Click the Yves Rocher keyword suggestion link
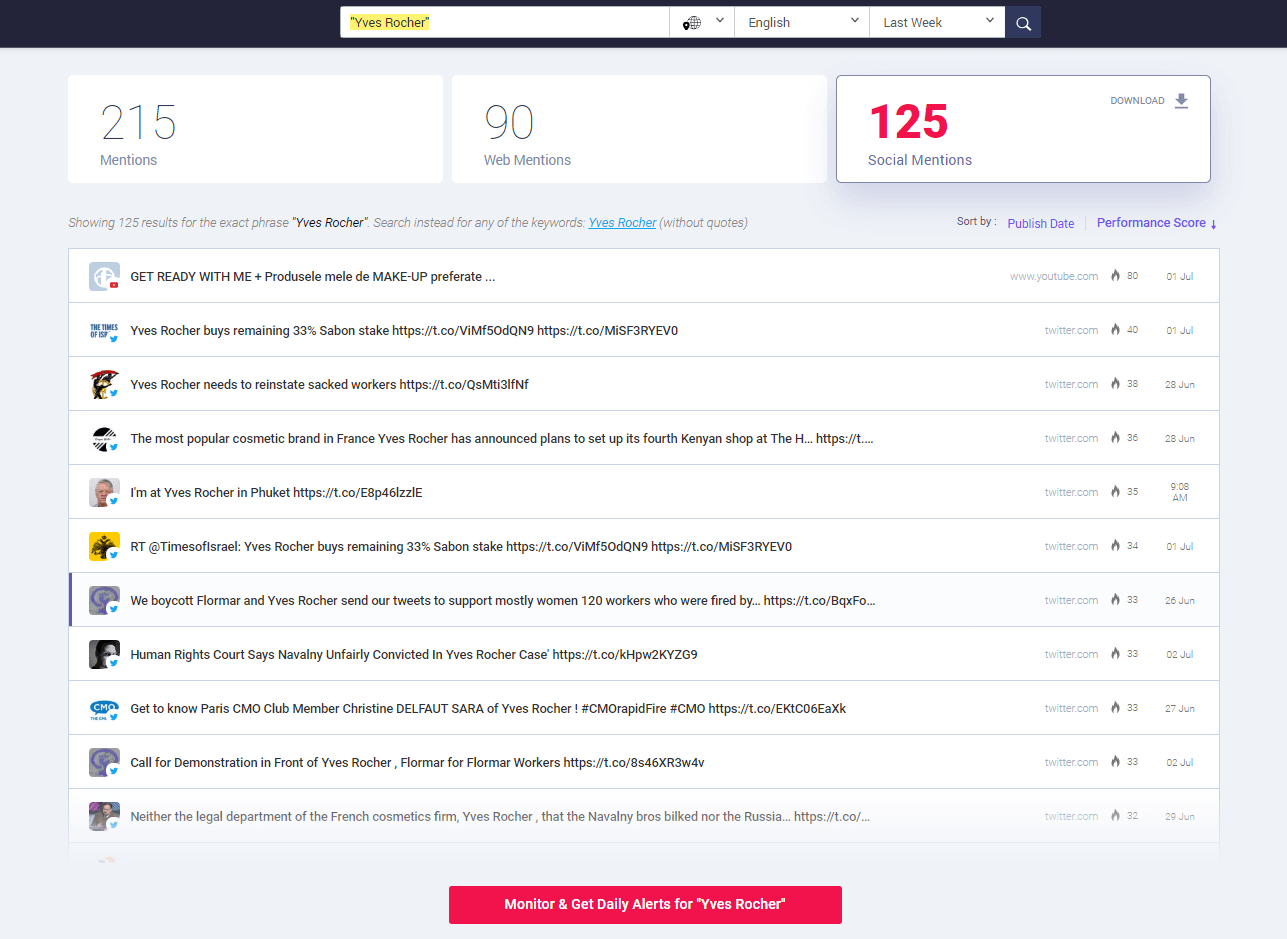The width and height of the screenshot is (1287, 939). (621, 222)
